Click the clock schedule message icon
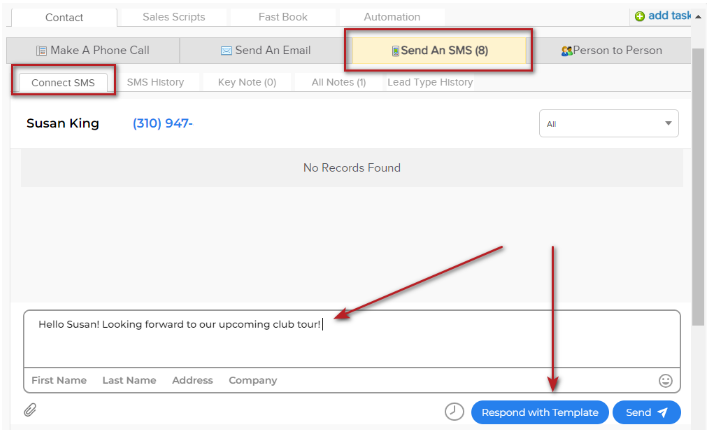The image size is (707, 430). click(455, 412)
